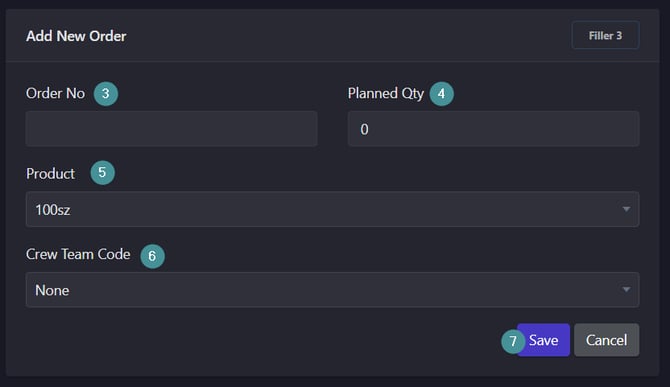Select the number 5 badge next to Product

103,173
